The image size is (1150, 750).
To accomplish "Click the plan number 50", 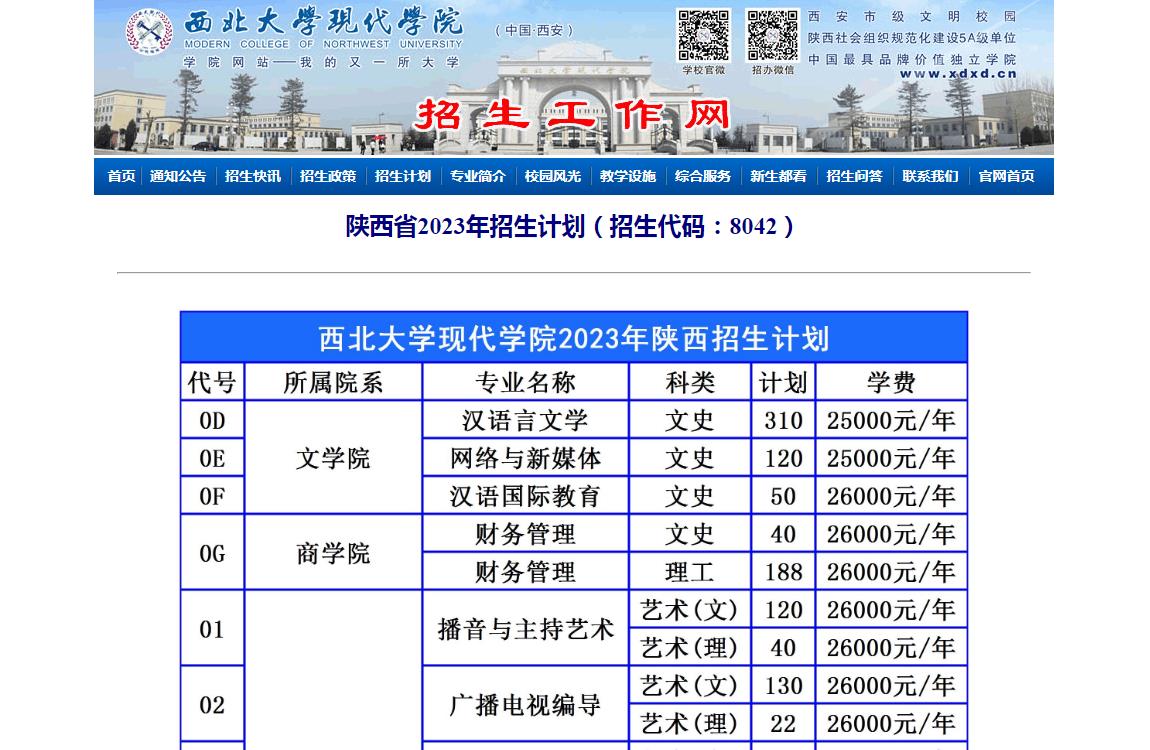I will pos(783,496).
